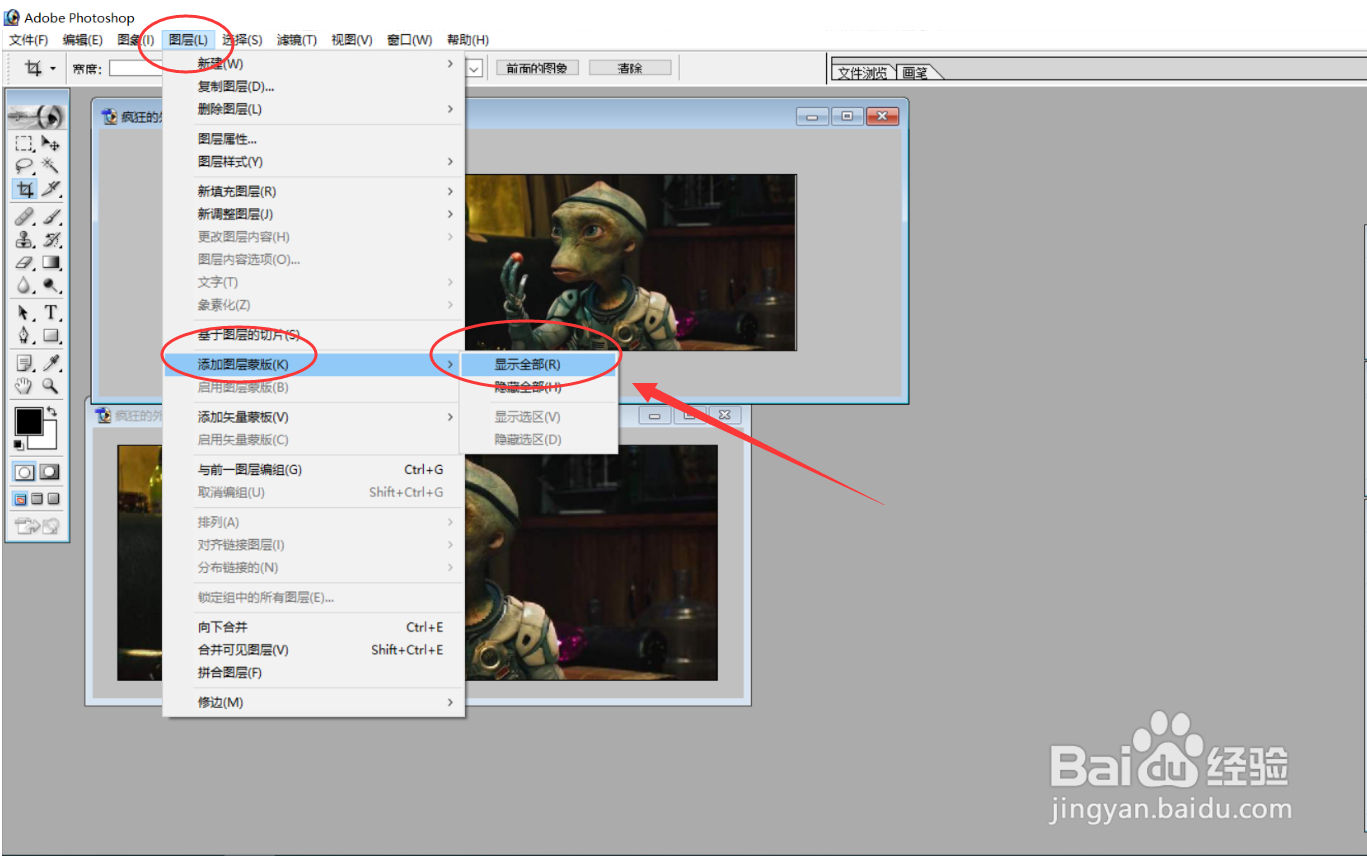Select the Magic Wand tool
The width and height of the screenshot is (1367, 856).
pyautogui.click(x=51, y=166)
